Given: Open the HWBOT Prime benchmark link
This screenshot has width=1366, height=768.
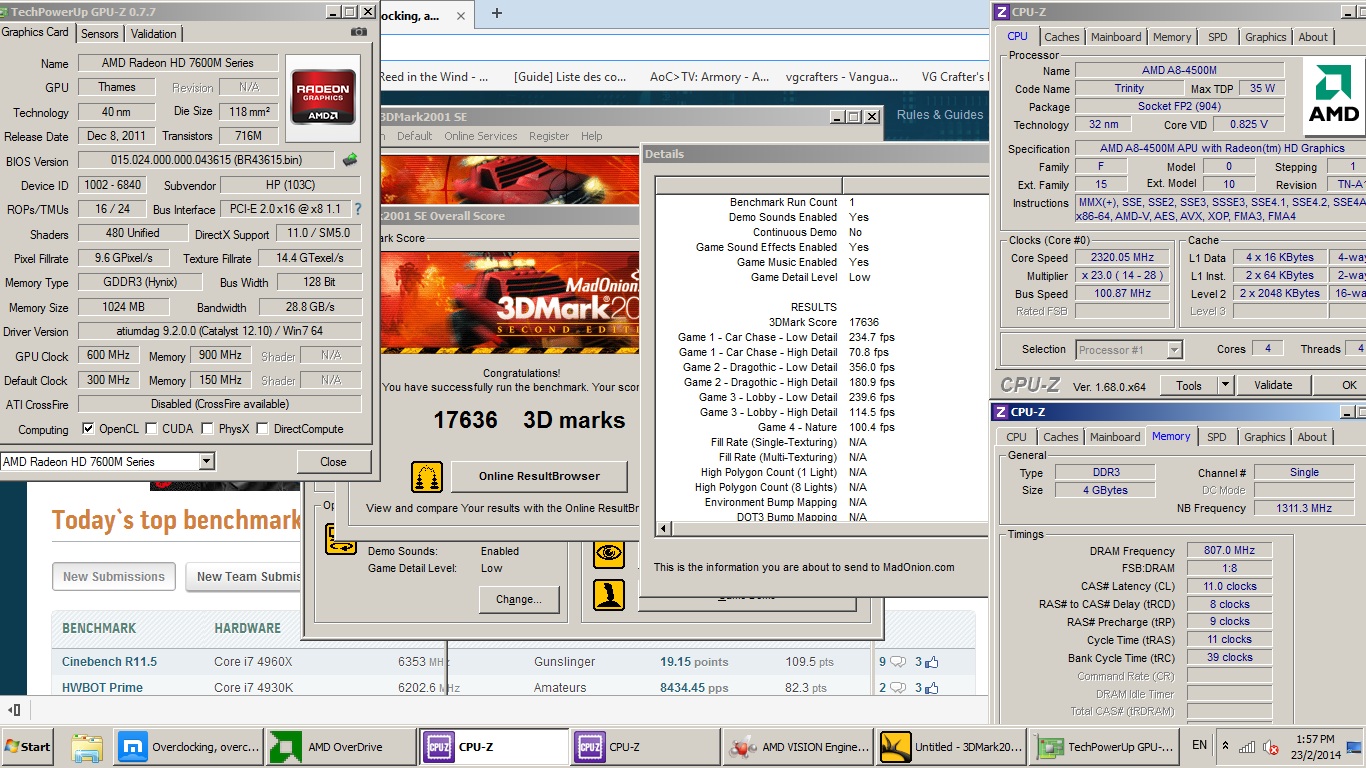Looking at the screenshot, I should (103, 688).
